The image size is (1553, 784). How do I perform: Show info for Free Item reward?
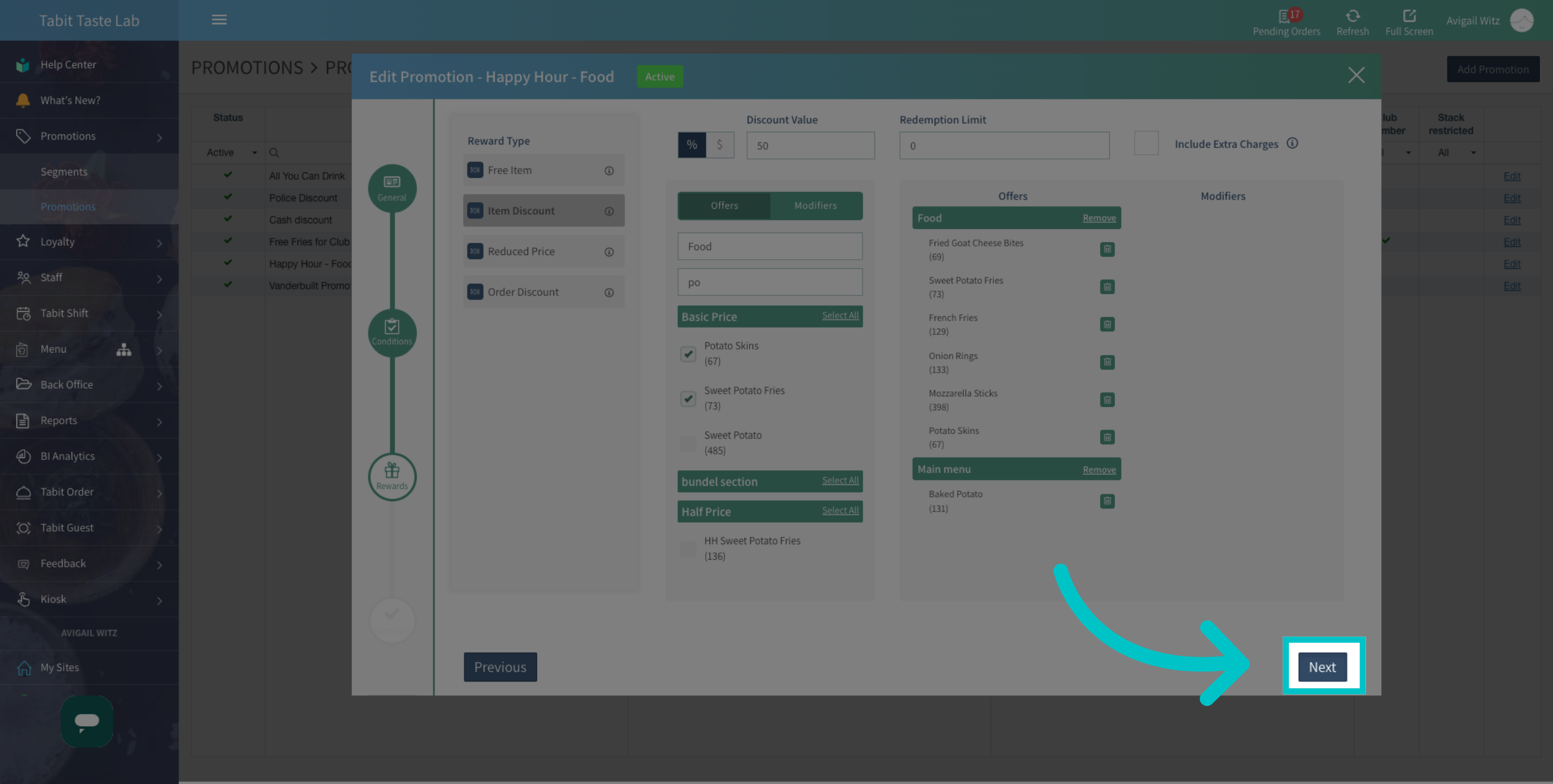[x=609, y=171]
